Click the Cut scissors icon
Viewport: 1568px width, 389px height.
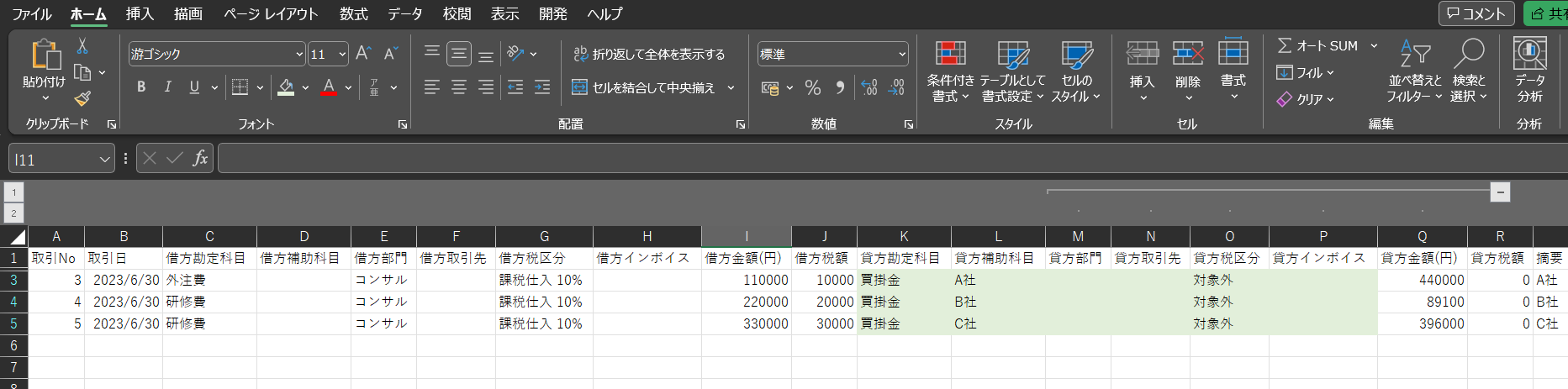[82, 46]
